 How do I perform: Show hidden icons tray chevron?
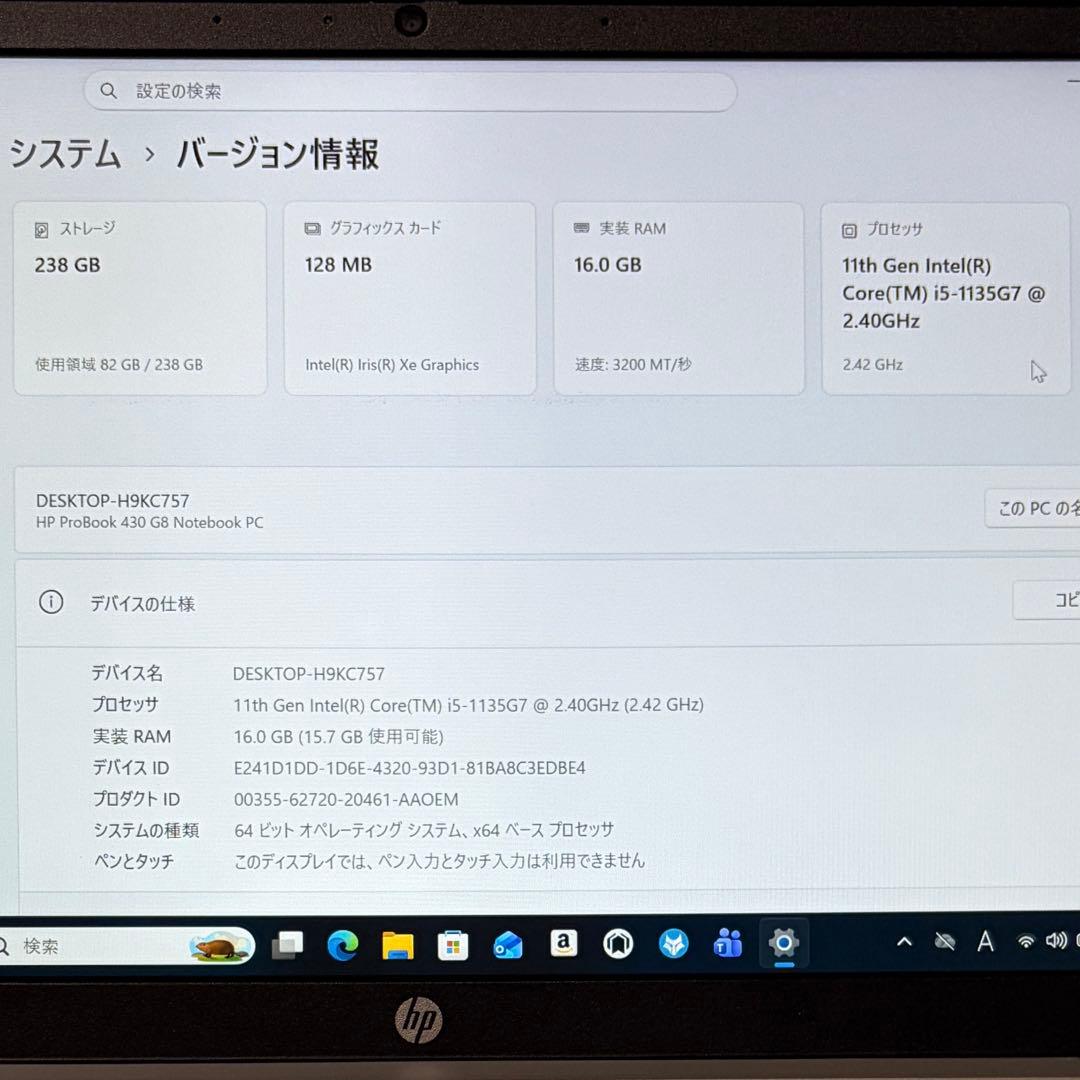pos(904,942)
